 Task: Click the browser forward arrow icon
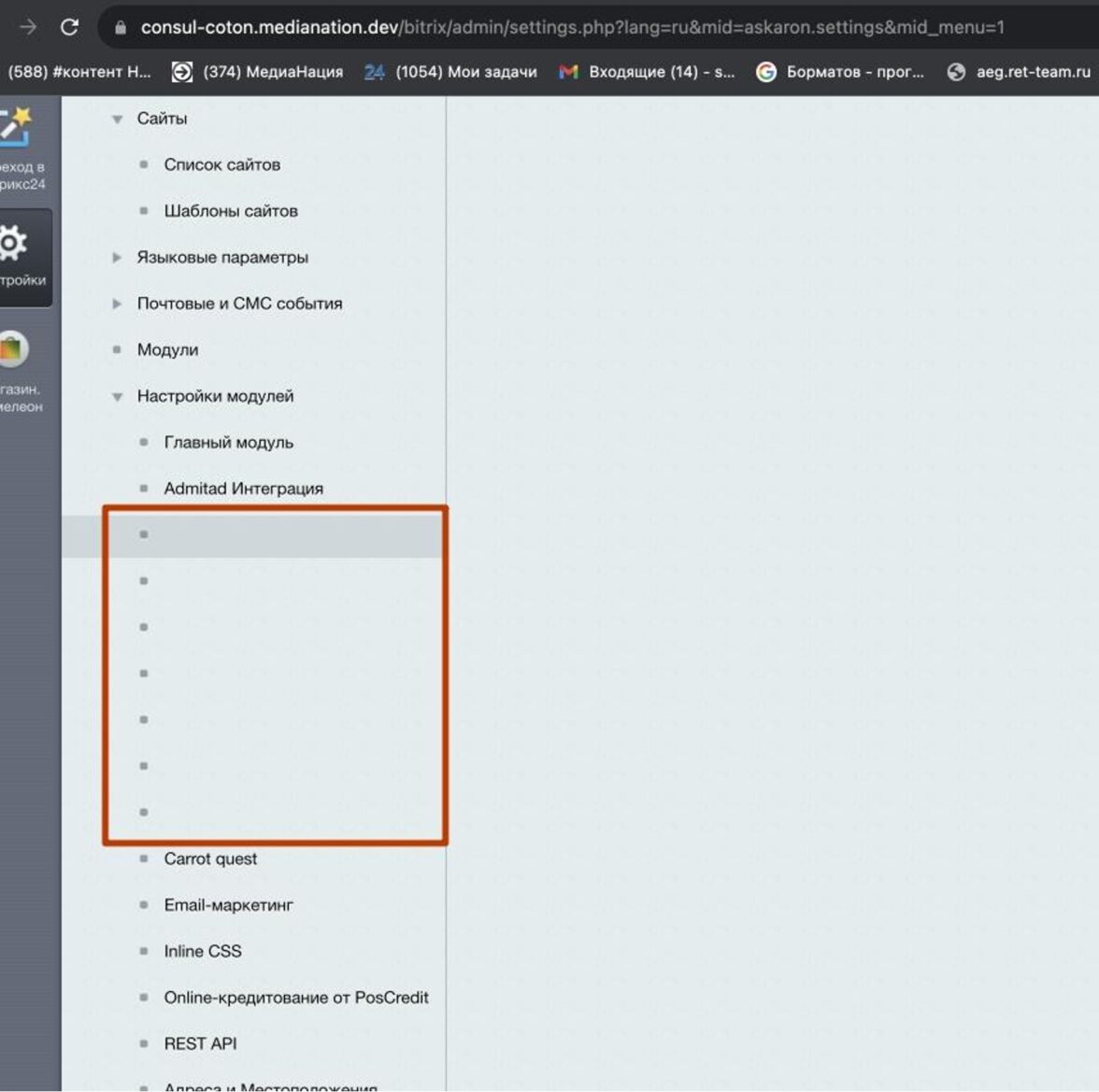(x=28, y=27)
